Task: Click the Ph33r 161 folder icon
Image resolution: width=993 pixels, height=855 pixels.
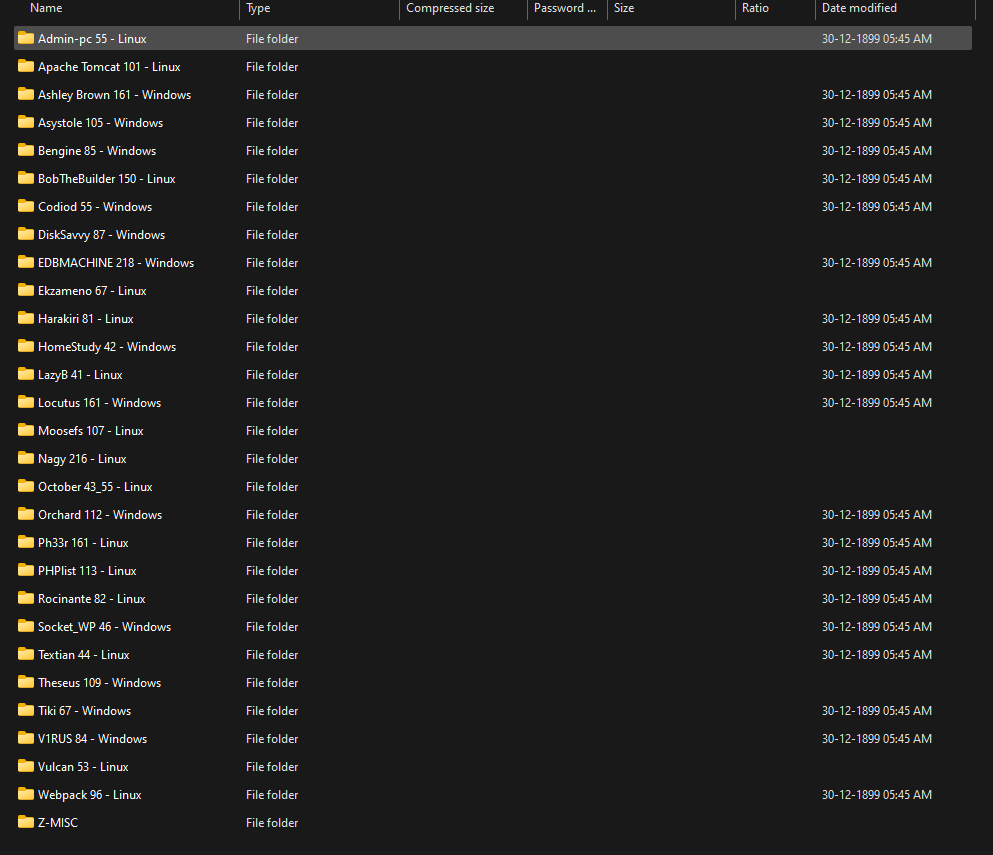Action: click(x=26, y=542)
